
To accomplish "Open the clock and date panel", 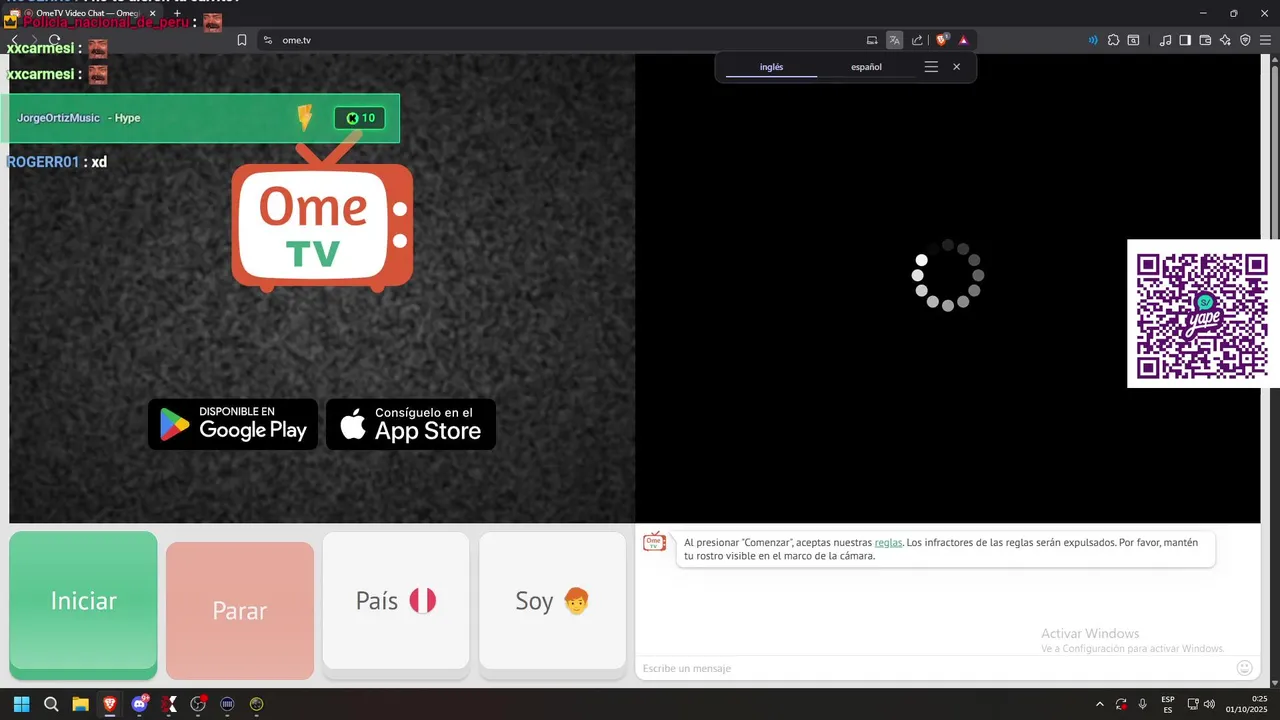I will [1248, 704].
